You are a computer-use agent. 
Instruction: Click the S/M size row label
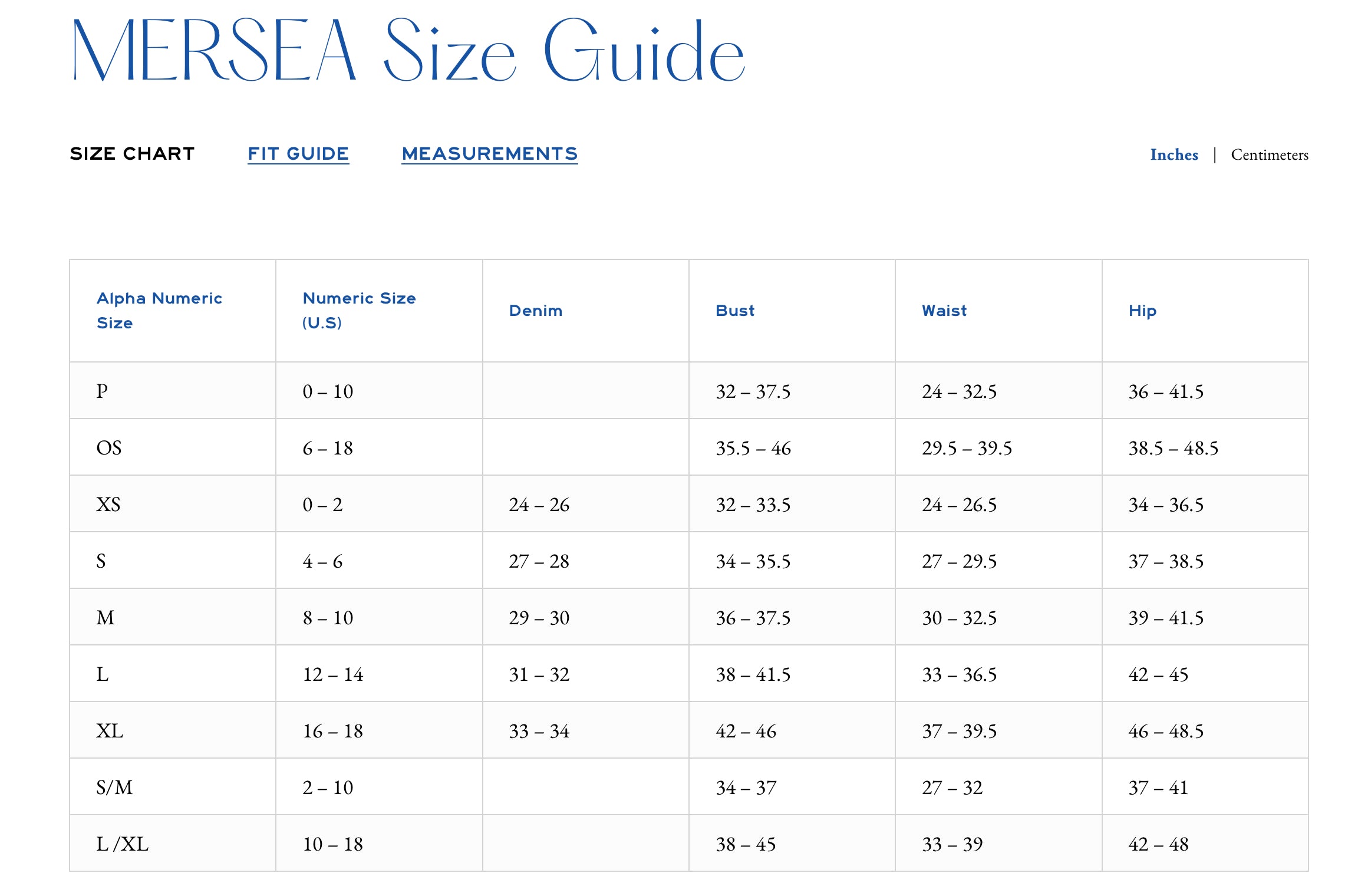click(x=114, y=788)
